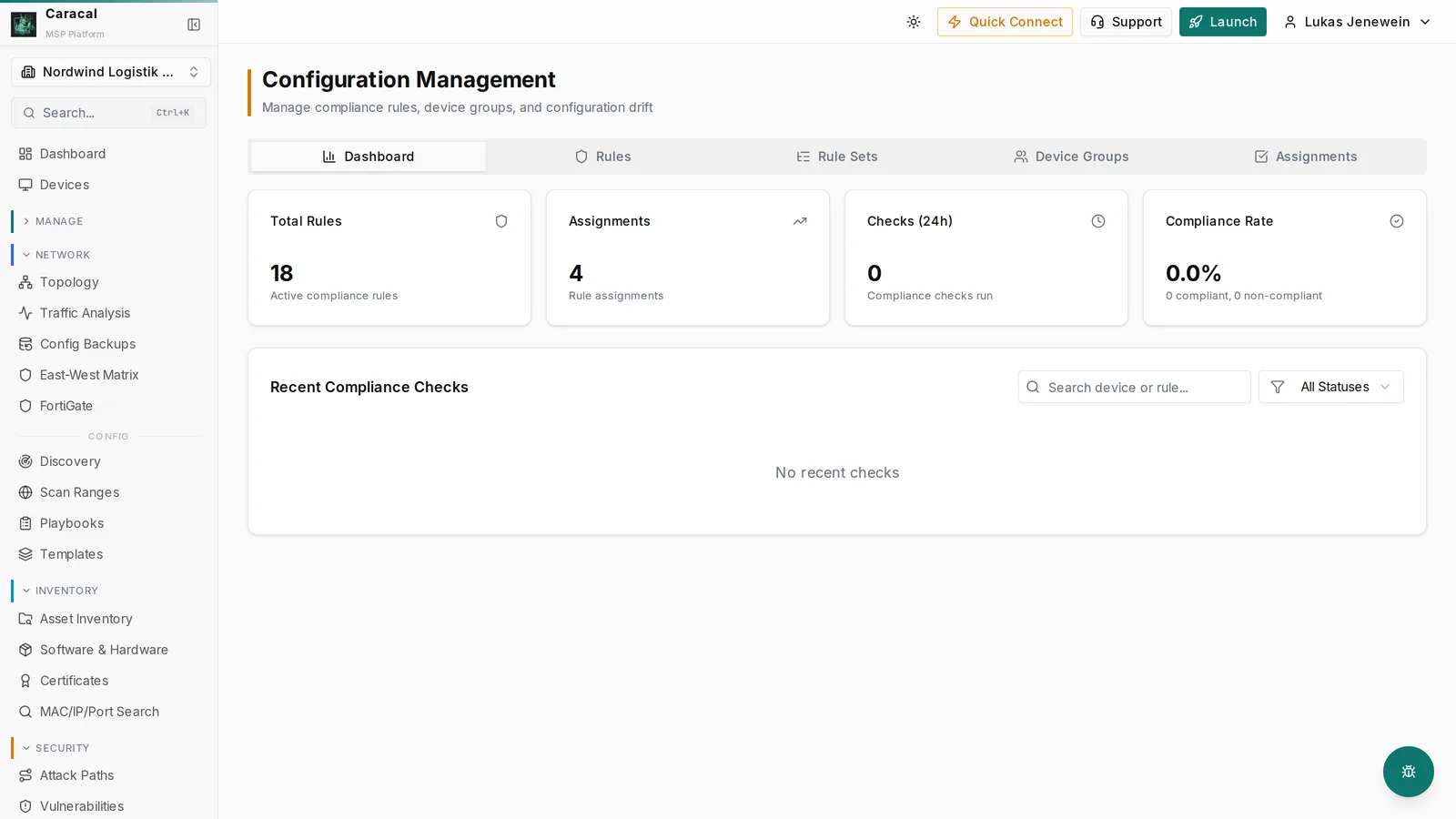The height and width of the screenshot is (819, 1456).
Task: Click the 18 total rules value
Action: [x=282, y=273]
